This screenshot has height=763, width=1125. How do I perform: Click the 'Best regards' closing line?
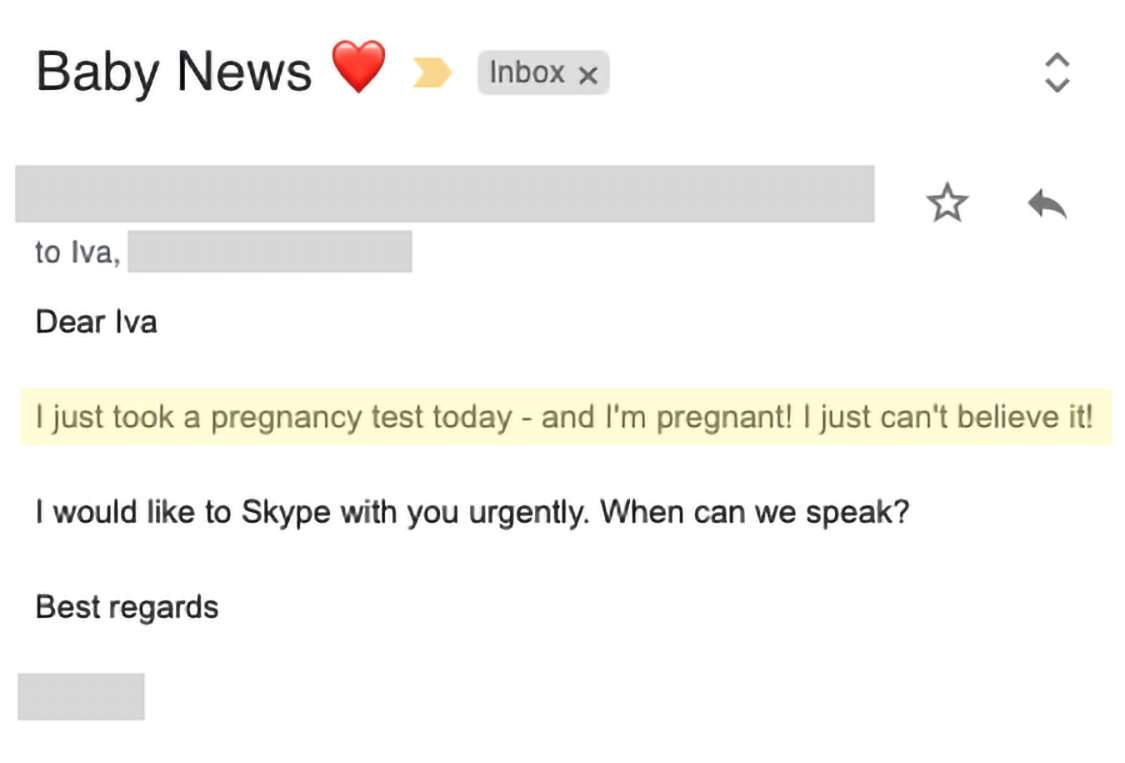[x=127, y=608]
